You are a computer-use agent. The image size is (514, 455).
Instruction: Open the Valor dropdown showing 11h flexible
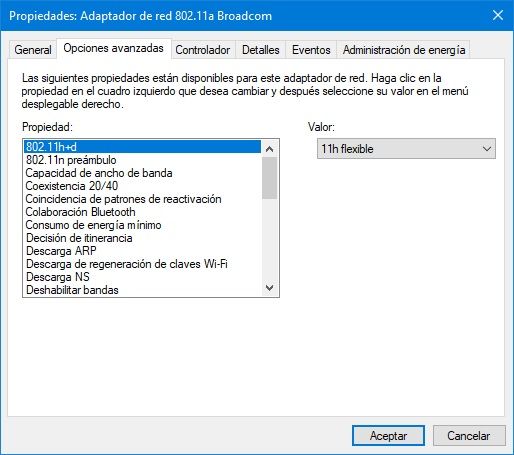click(406, 149)
